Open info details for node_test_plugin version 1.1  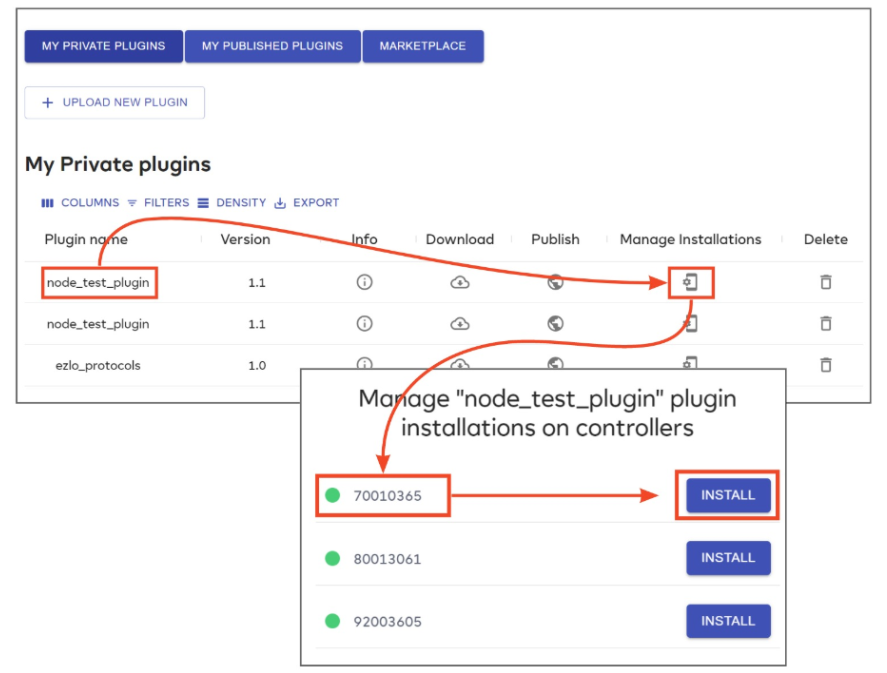[364, 282]
